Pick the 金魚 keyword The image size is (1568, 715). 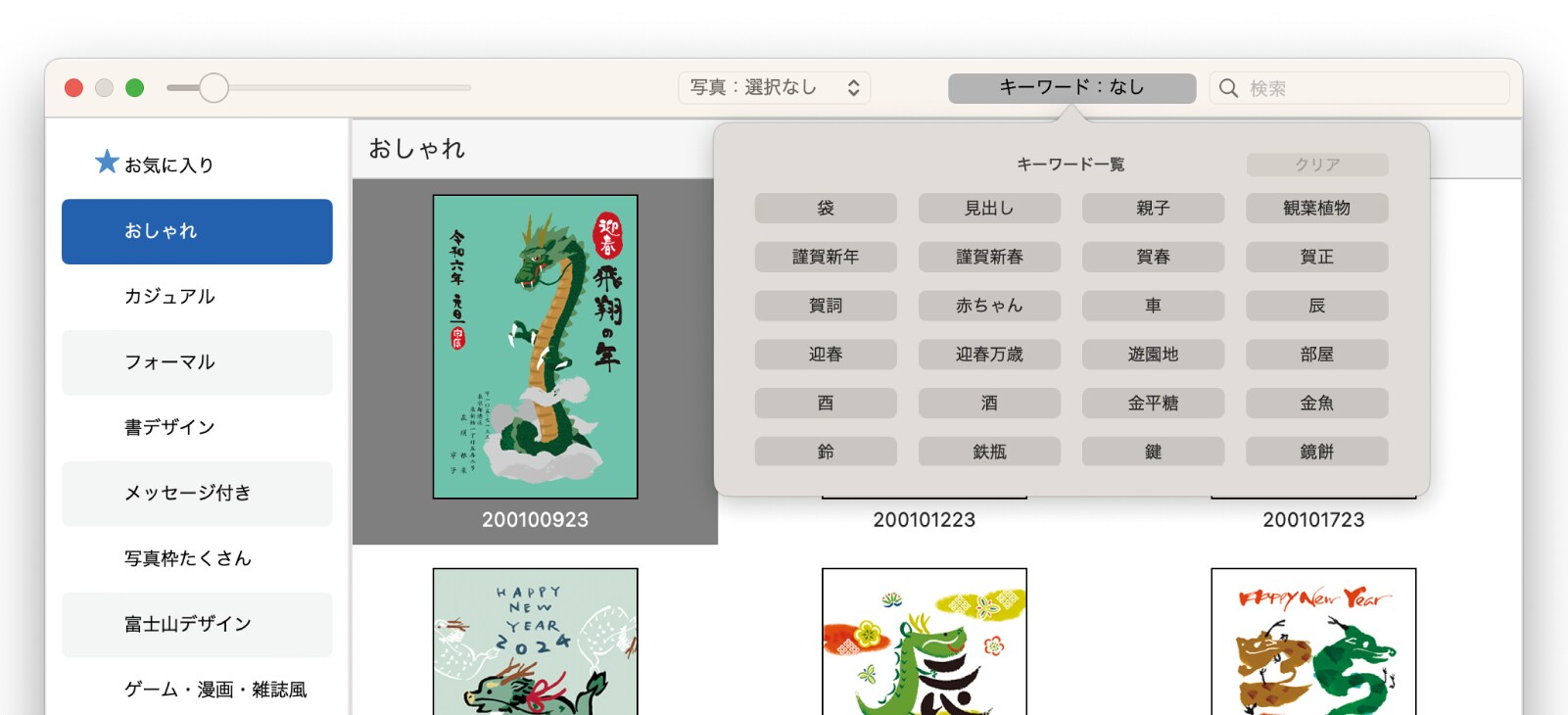[x=1317, y=403]
